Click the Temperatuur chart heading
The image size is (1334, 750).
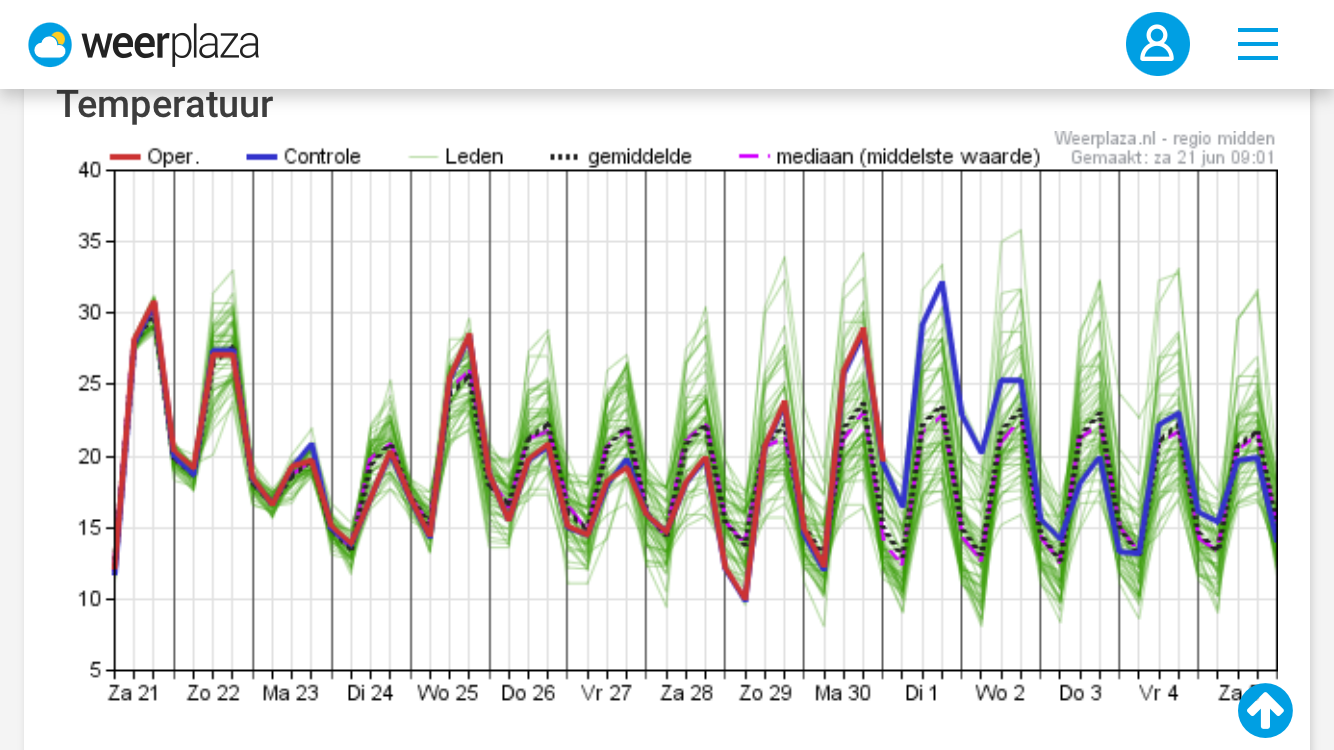click(164, 105)
